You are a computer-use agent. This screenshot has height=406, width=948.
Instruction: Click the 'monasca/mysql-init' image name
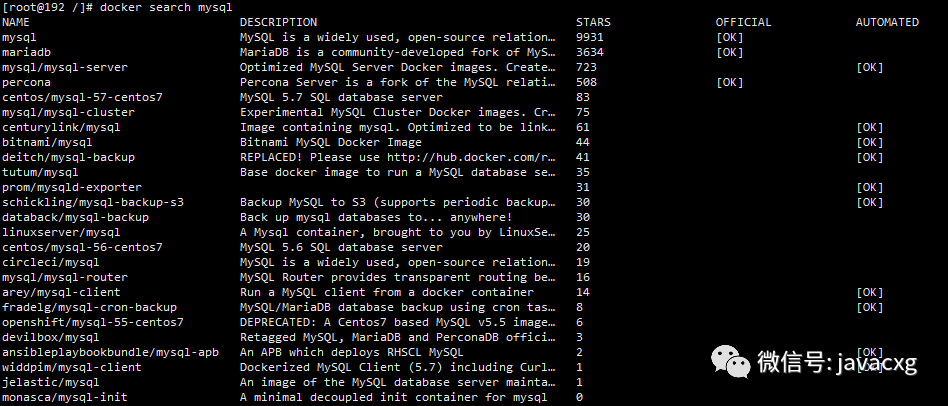(65, 397)
